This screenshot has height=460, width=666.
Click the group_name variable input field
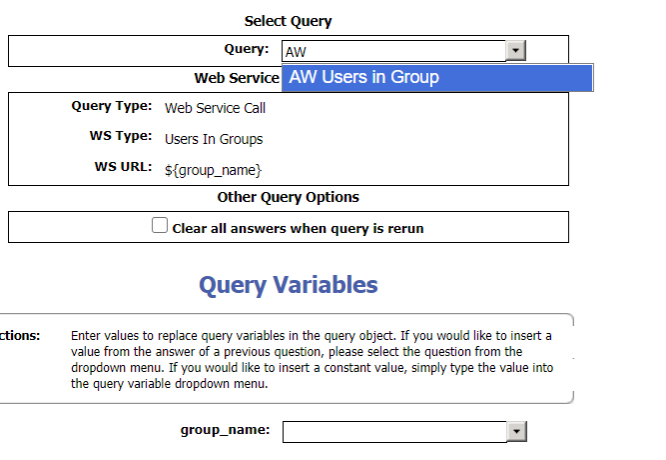click(x=394, y=431)
